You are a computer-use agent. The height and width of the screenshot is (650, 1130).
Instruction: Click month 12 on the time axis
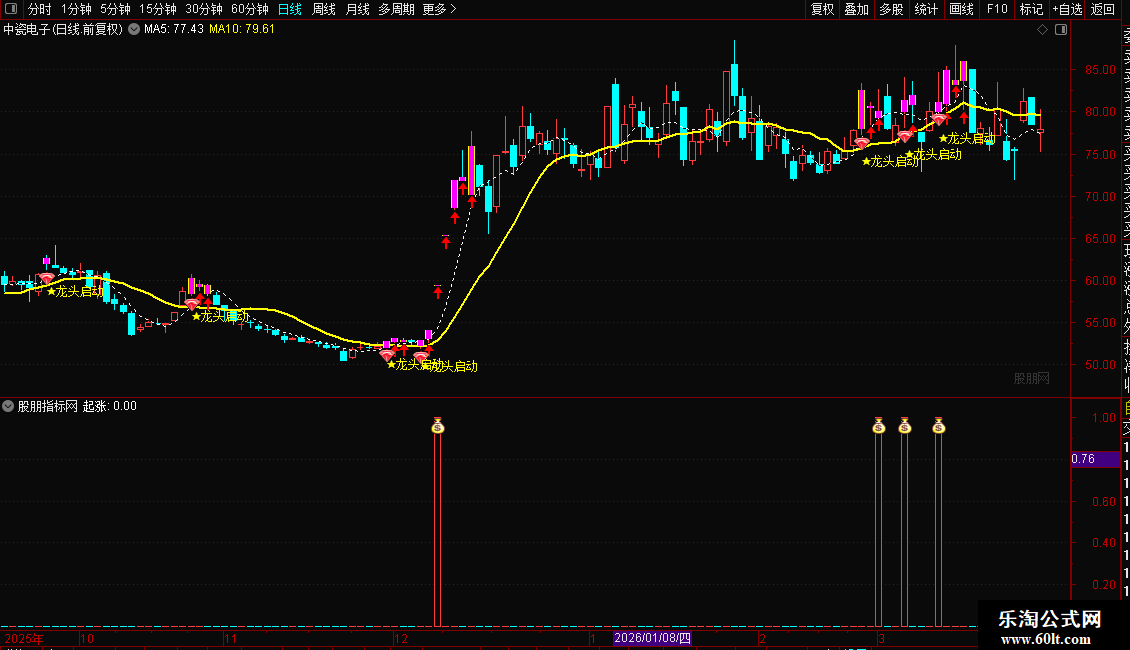401,638
